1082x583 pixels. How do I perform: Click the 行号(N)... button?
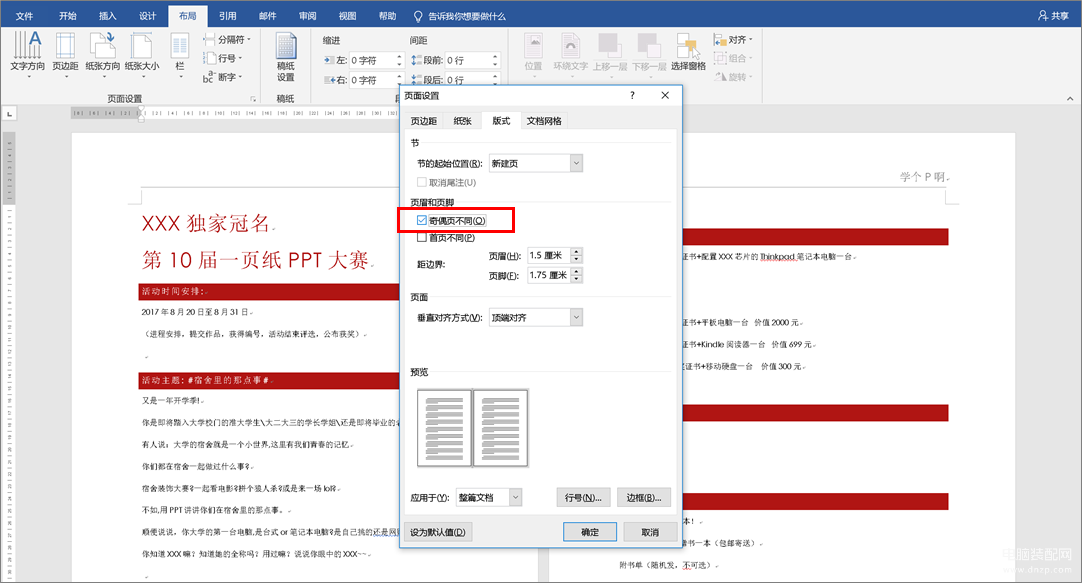click(583, 497)
